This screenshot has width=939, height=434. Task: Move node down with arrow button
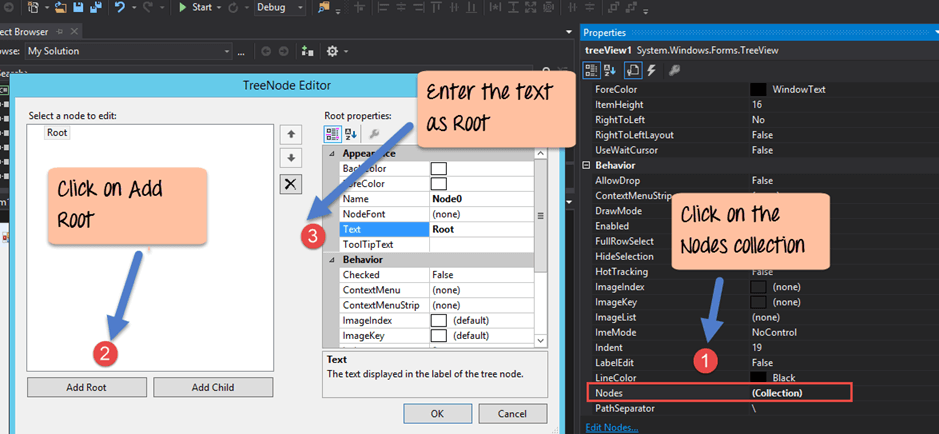pos(290,158)
